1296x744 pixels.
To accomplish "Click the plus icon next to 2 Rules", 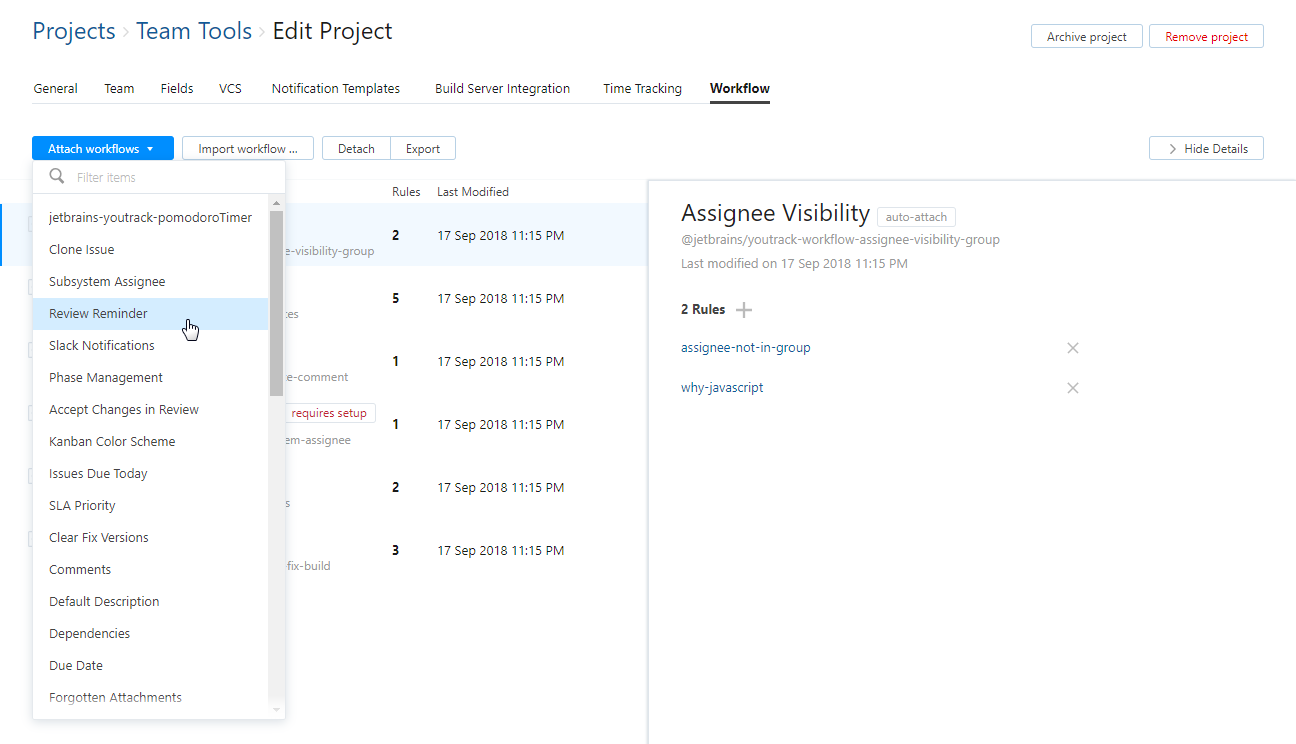I will click(x=744, y=309).
